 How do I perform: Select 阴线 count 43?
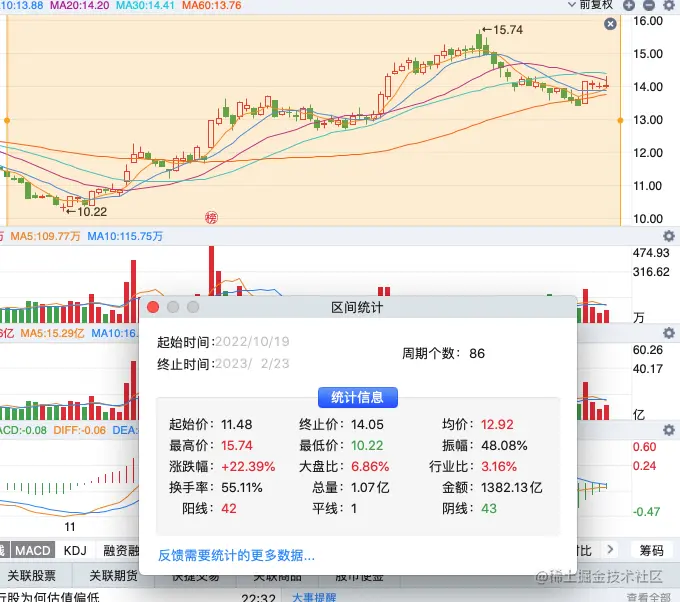point(489,508)
